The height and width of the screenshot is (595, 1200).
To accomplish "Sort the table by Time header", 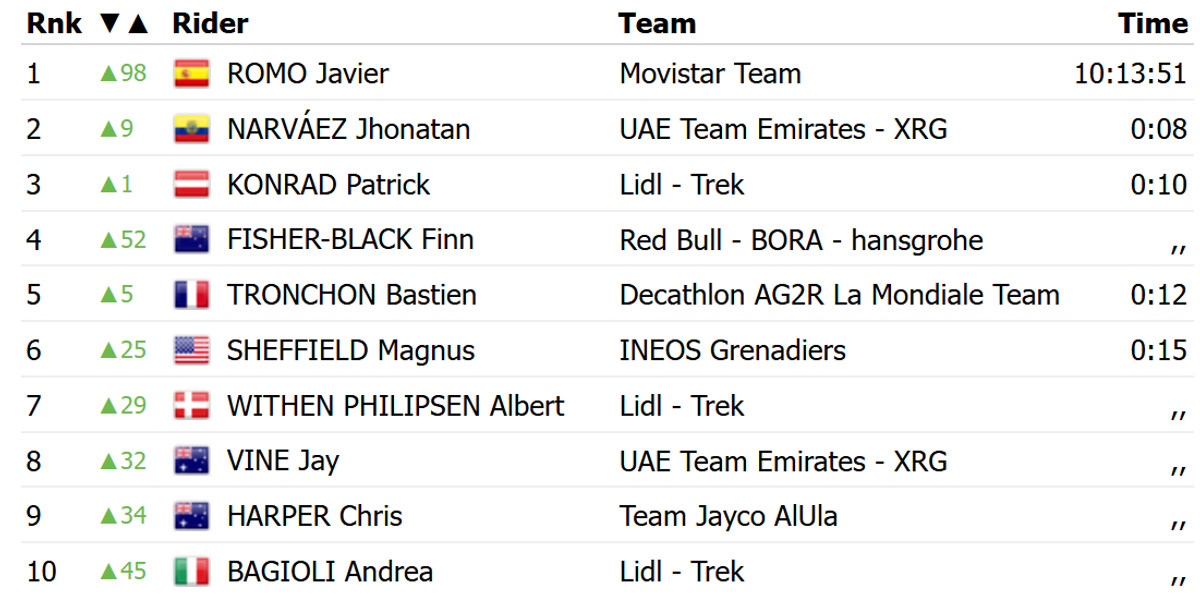I will click(1152, 23).
